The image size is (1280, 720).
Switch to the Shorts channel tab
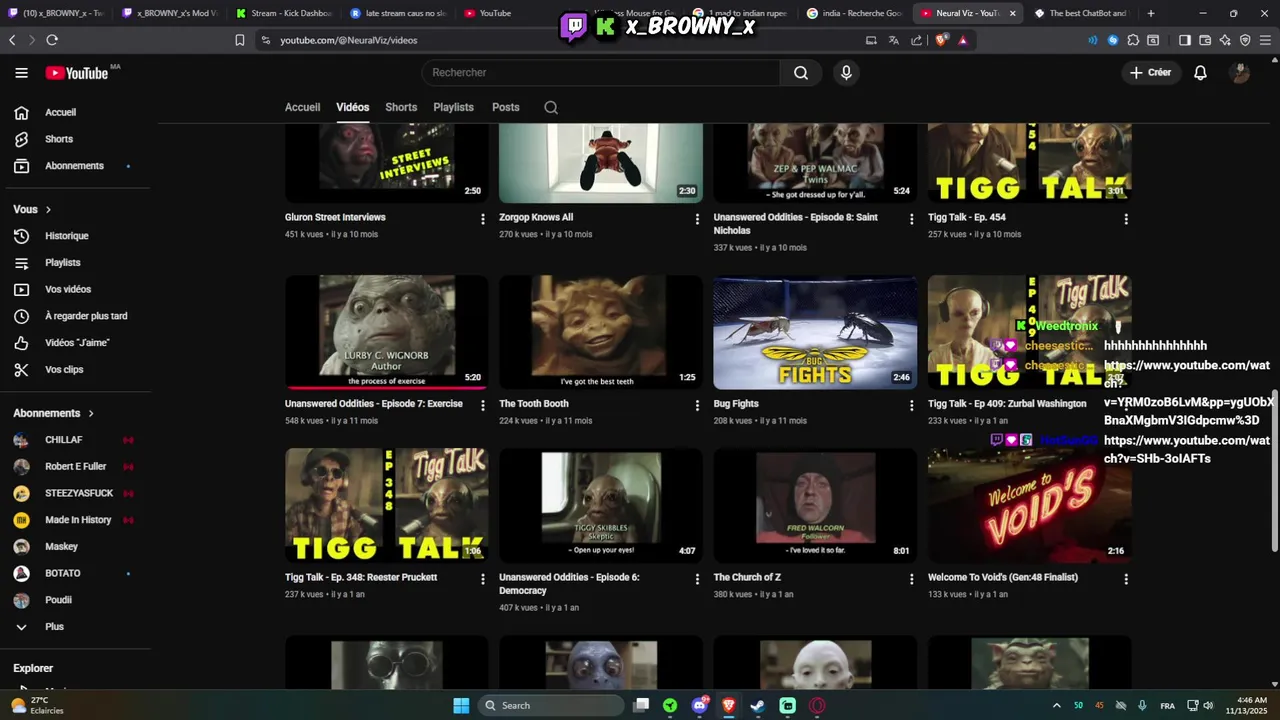pyautogui.click(x=401, y=107)
